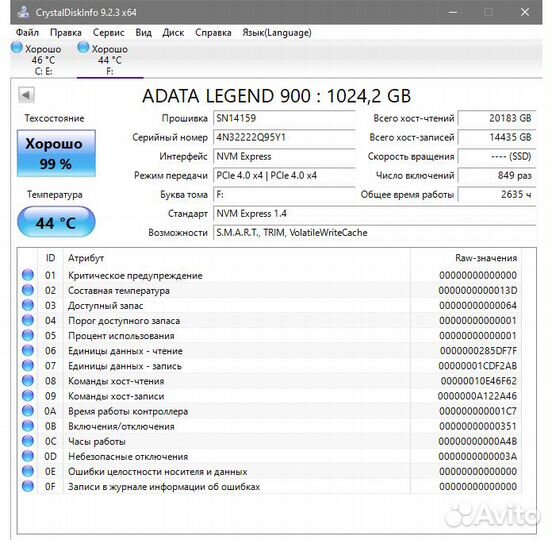This screenshot has width=552, height=540.
Task: Click status circle of attribute 0C
Action: (28, 441)
